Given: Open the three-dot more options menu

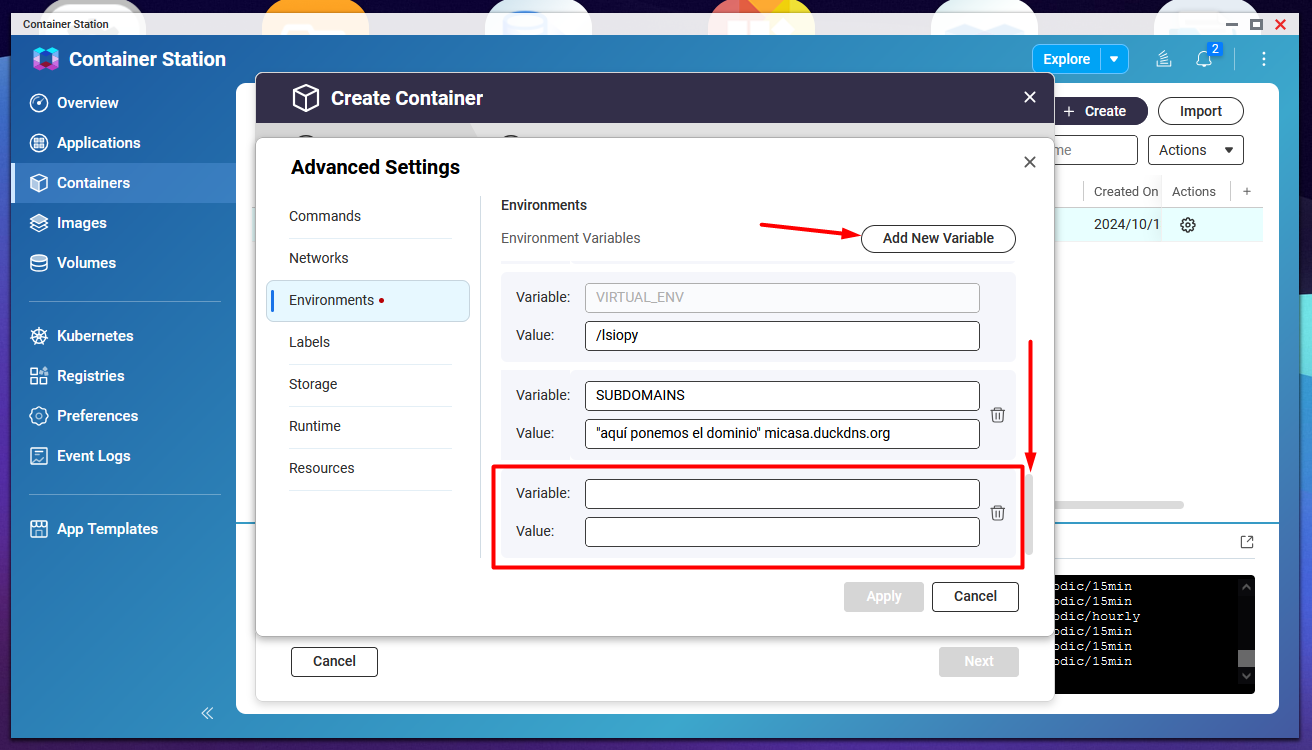Looking at the screenshot, I should [1264, 59].
